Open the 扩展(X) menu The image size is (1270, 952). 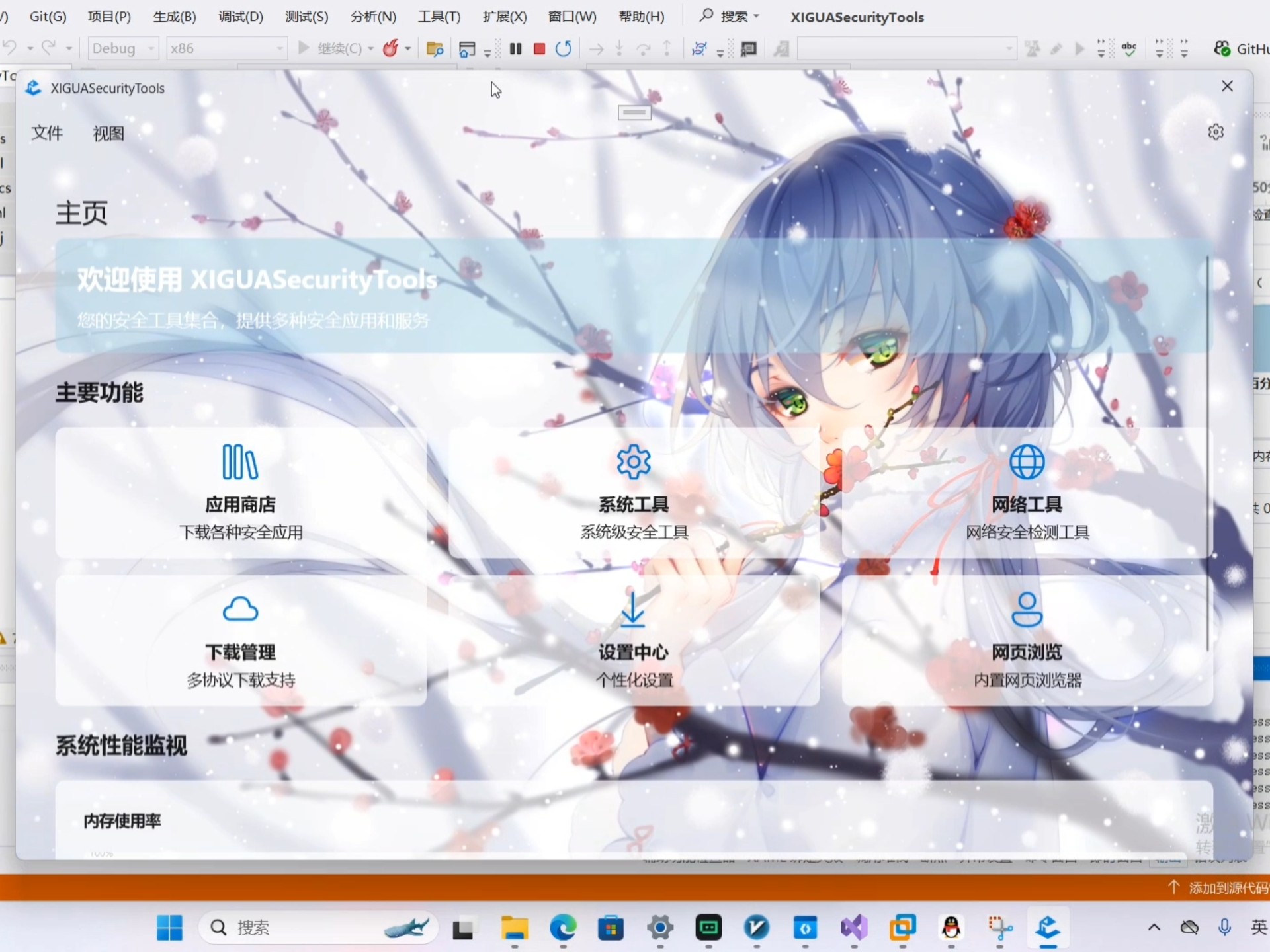(x=505, y=16)
